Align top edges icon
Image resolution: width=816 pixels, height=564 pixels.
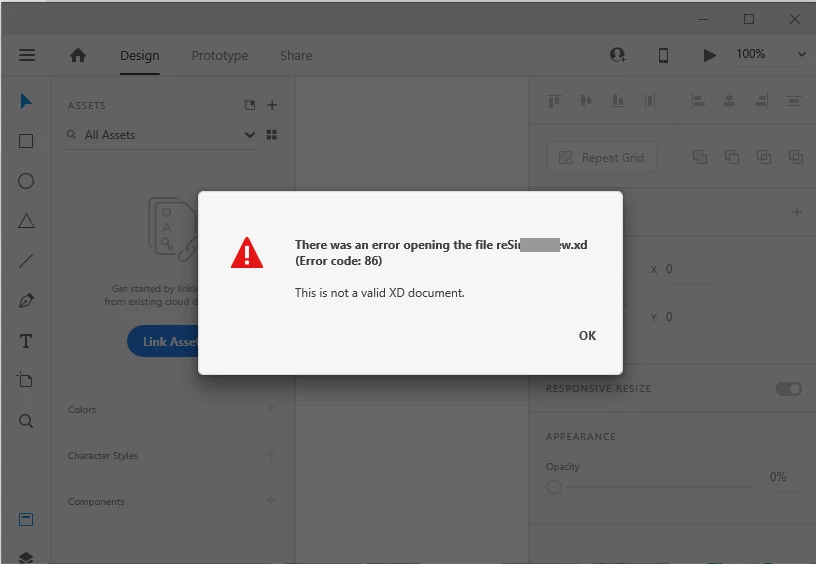554,101
